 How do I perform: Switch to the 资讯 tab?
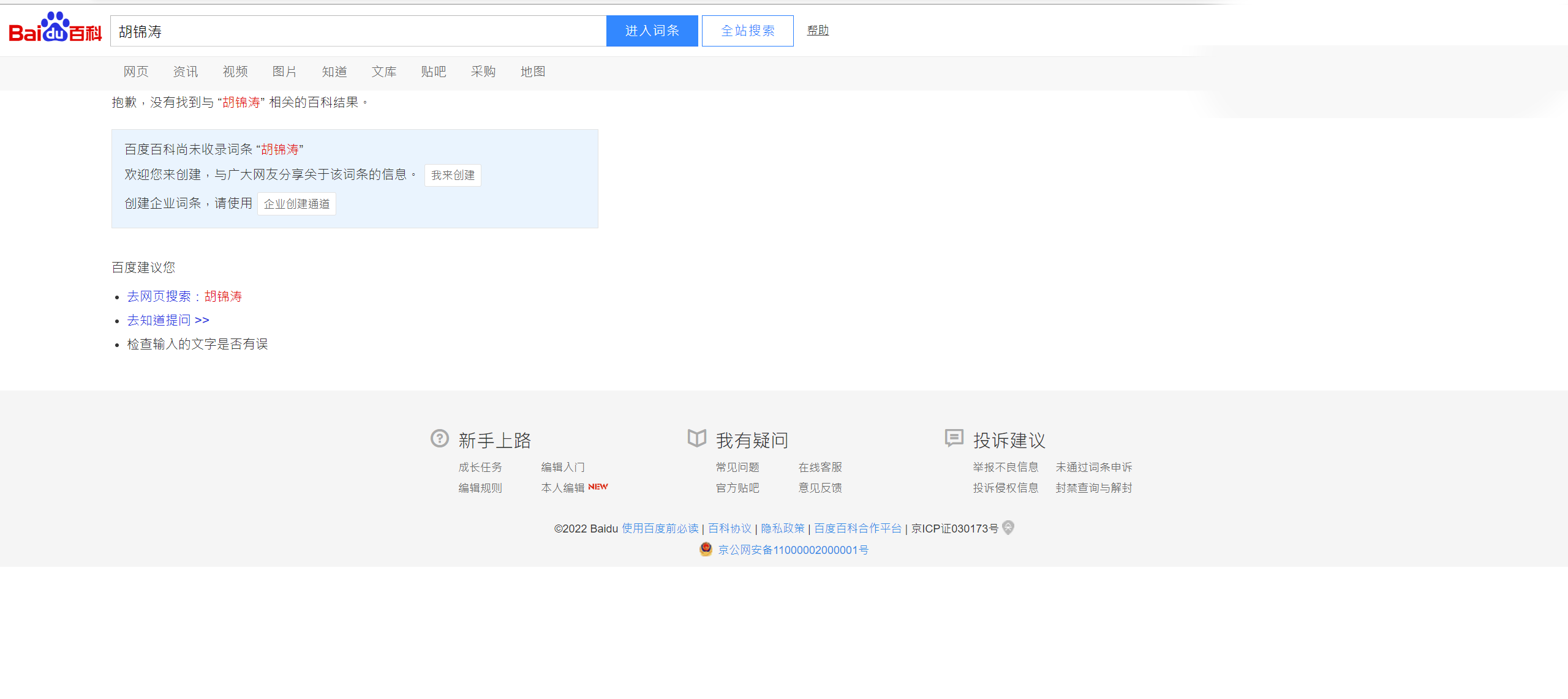tap(186, 72)
